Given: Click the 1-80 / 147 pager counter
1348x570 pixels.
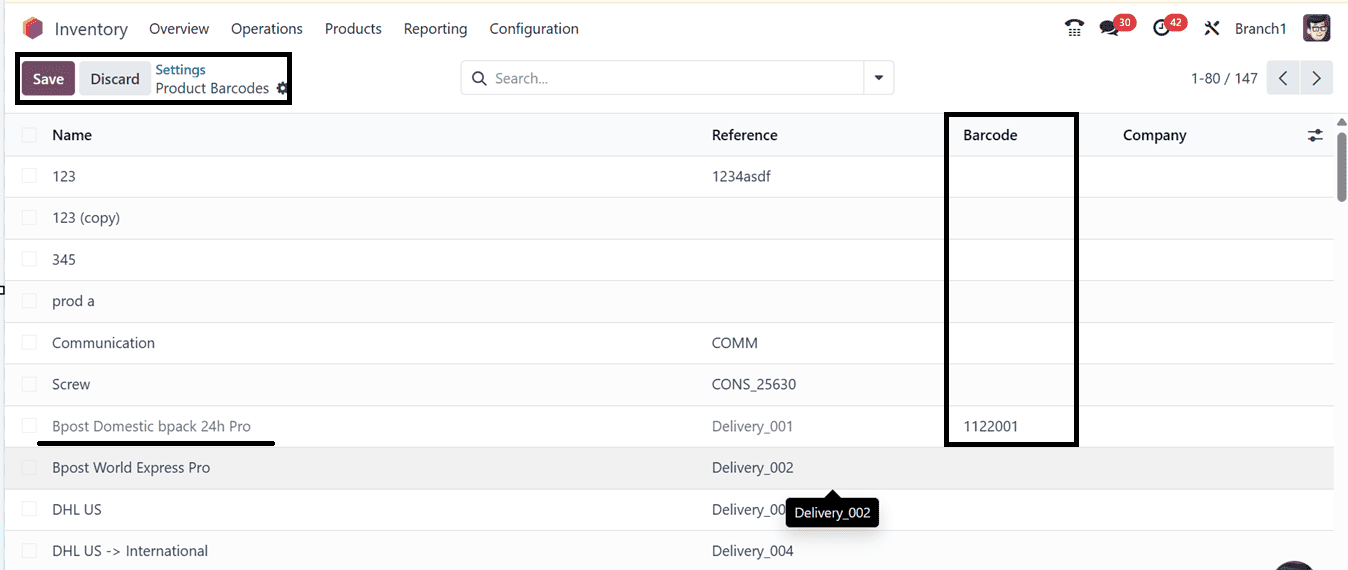Looking at the screenshot, I should click(x=1224, y=78).
